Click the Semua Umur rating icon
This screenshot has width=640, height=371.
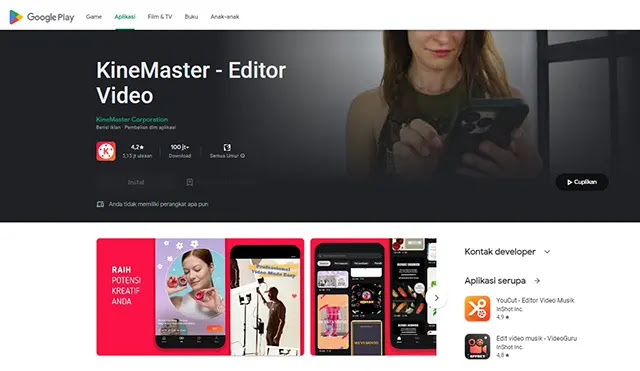pos(227,147)
